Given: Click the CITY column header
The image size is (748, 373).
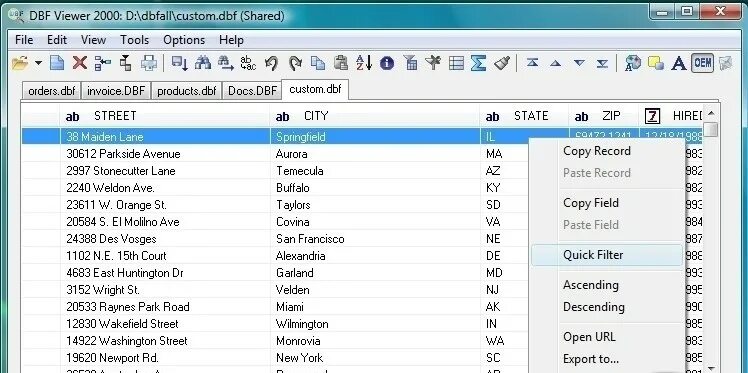Looking at the screenshot, I should [x=375, y=116].
